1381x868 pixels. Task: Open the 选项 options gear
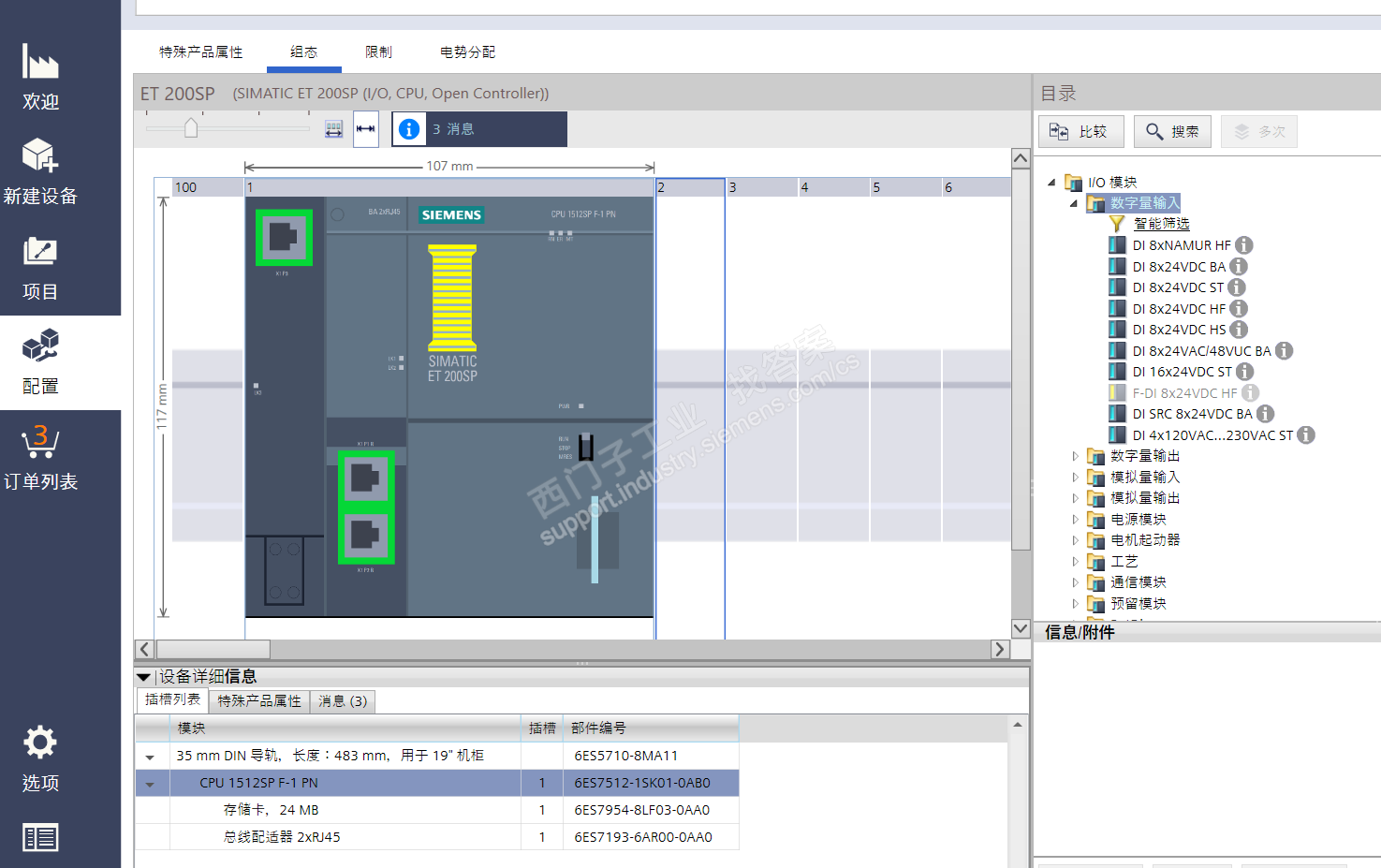(40, 743)
